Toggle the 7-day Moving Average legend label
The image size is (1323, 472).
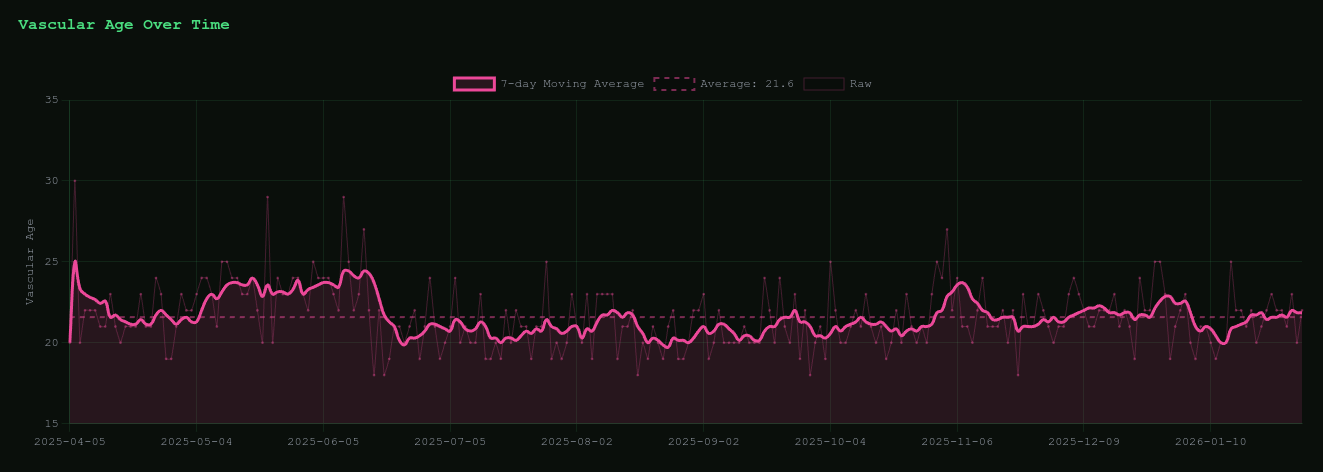click(572, 84)
